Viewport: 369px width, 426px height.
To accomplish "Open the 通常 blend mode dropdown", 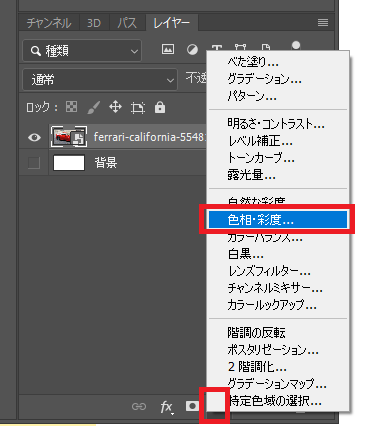I will [x=100, y=80].
